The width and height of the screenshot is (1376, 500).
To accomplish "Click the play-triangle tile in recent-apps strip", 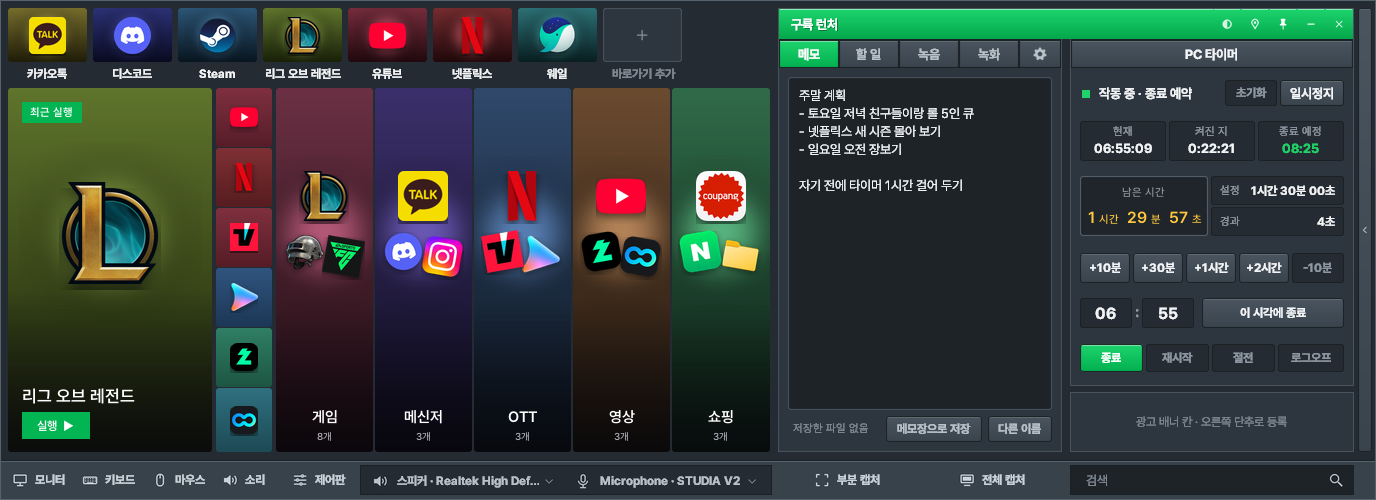I will (244, 298).
